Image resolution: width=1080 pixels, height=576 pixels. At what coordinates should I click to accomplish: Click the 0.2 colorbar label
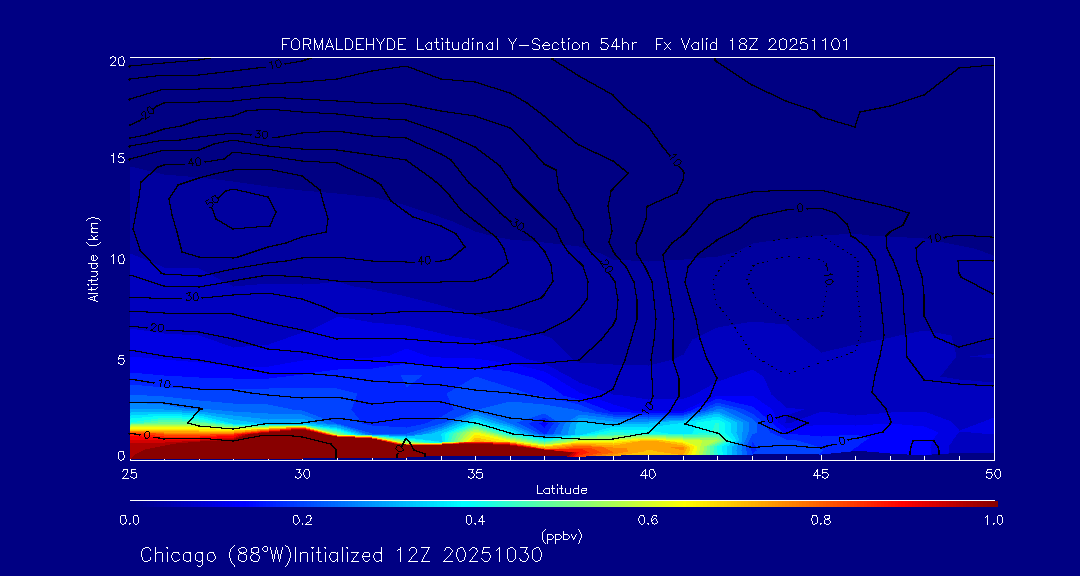click(x=302, y=520)
